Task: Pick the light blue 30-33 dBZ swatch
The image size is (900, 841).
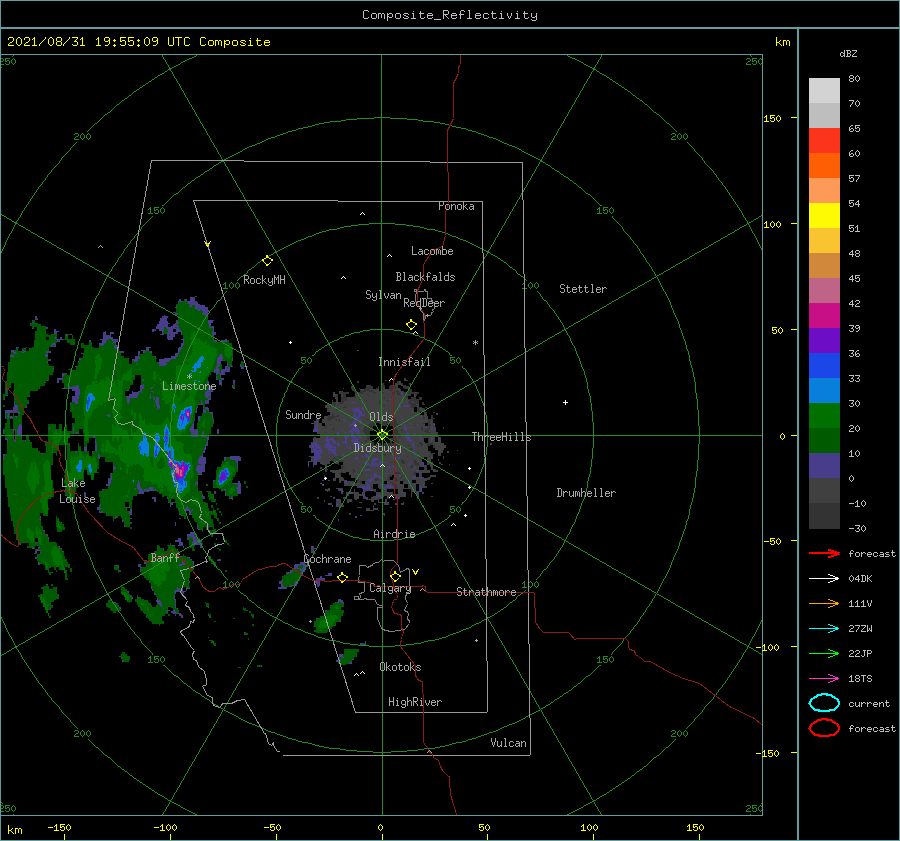Action: click(824, 391)
